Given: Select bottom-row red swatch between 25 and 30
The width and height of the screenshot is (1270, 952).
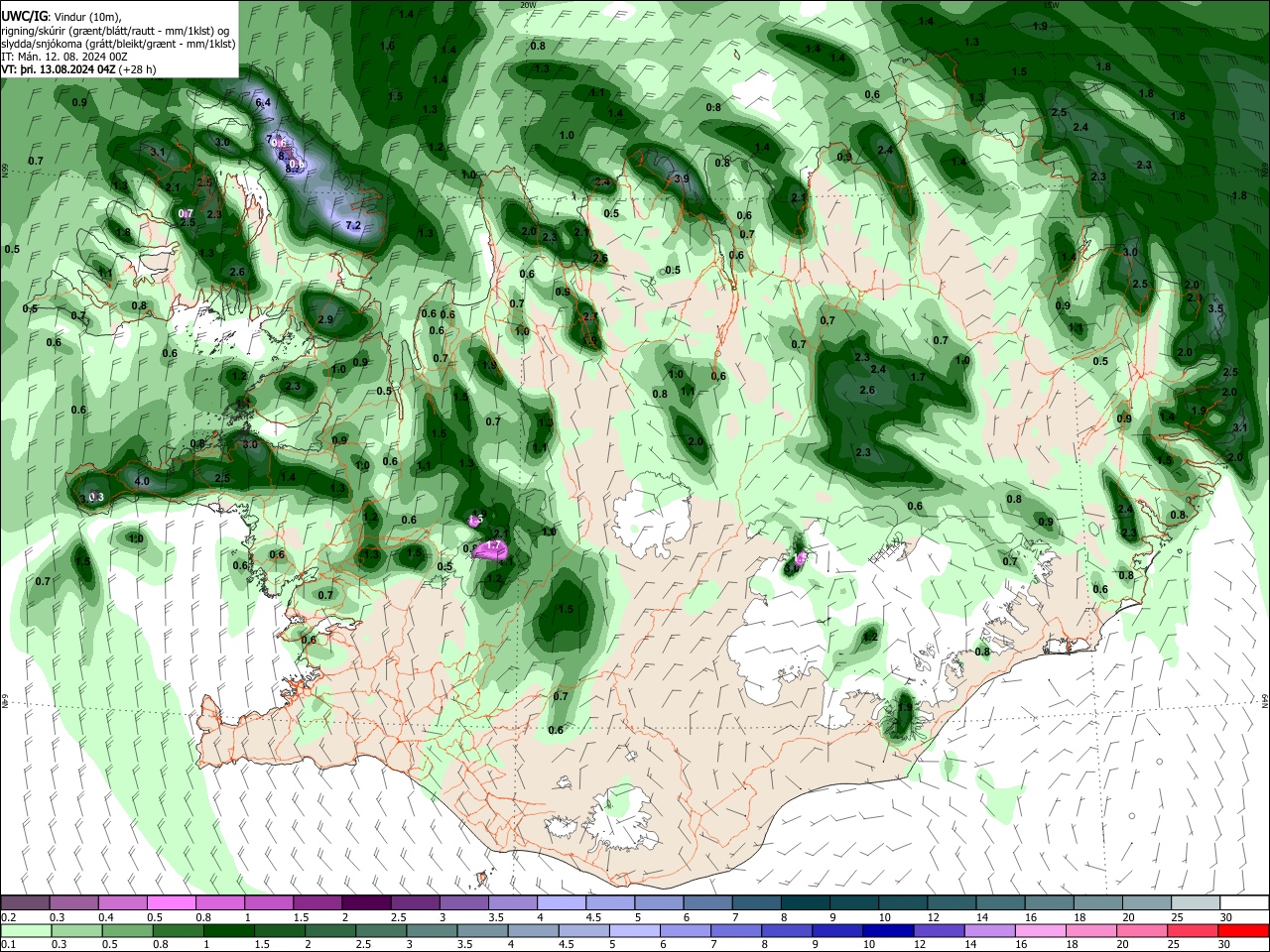Looking at the screenshot, I should click(1192, 930).
